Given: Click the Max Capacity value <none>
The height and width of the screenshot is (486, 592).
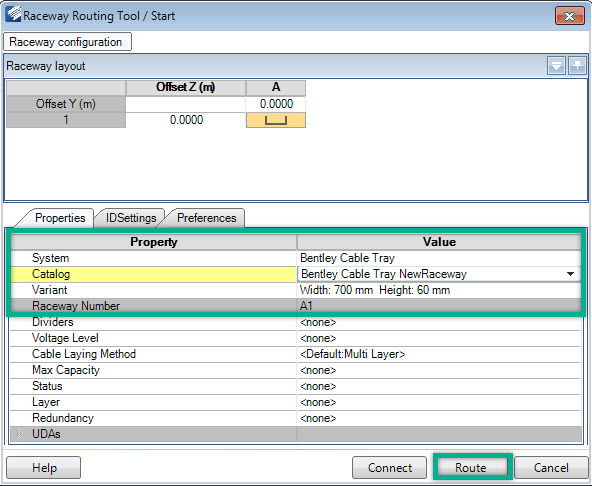Looking at the screenshot, I should click(439, 370).
